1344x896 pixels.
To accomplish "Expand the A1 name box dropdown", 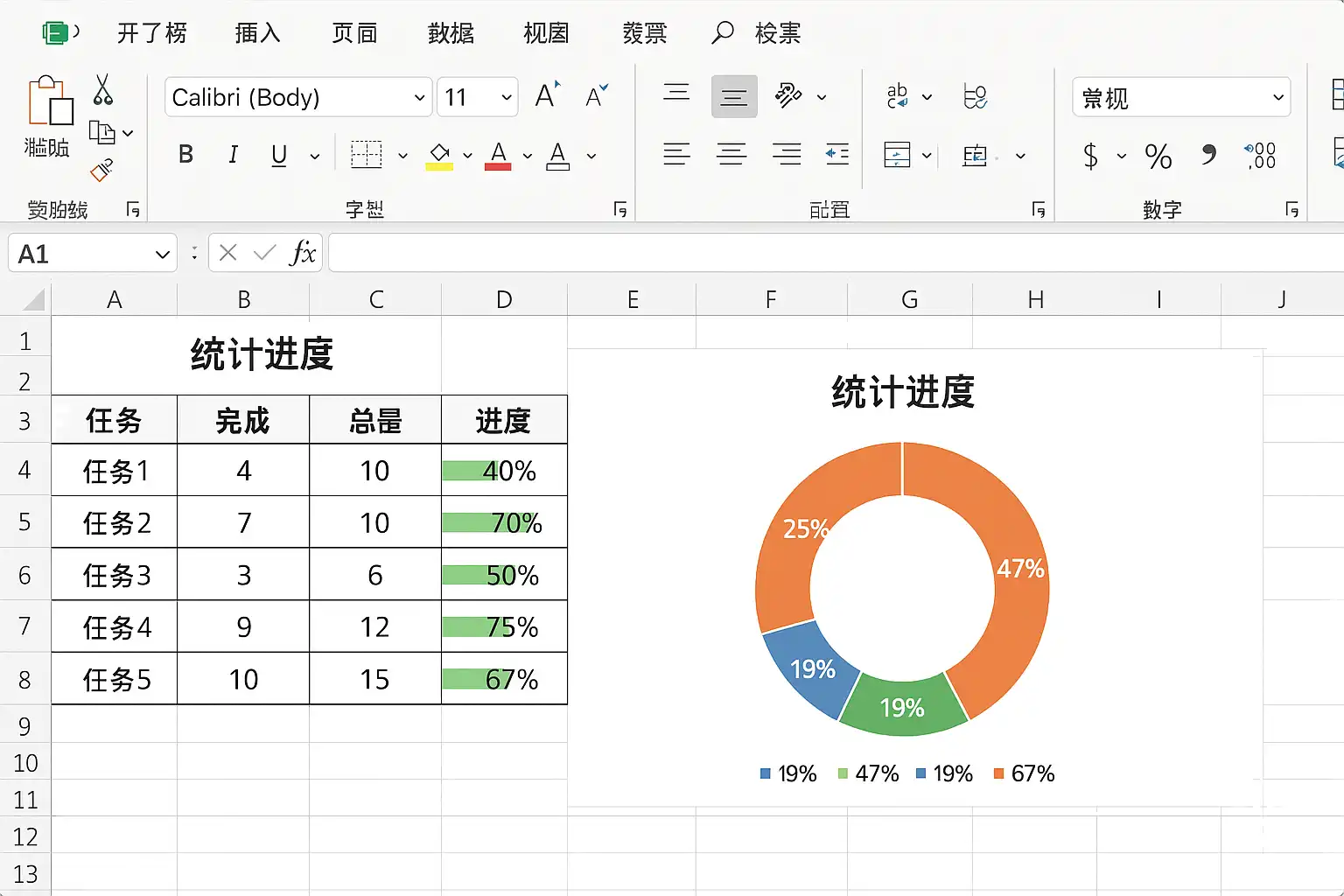I will point(162,255).
